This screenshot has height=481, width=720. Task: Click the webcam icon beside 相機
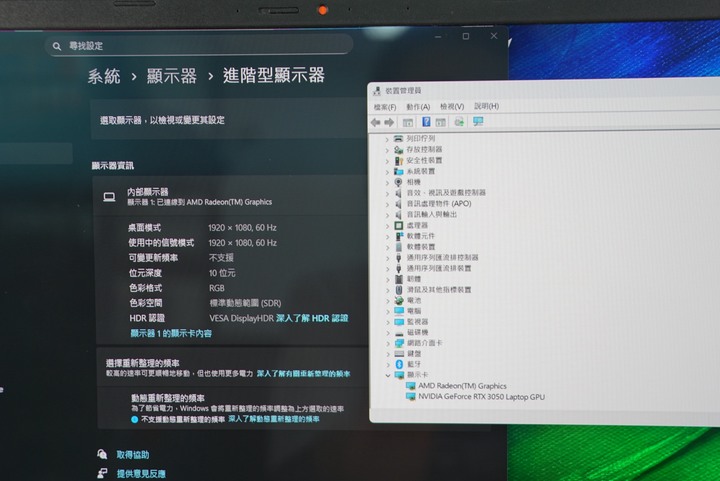399,182
